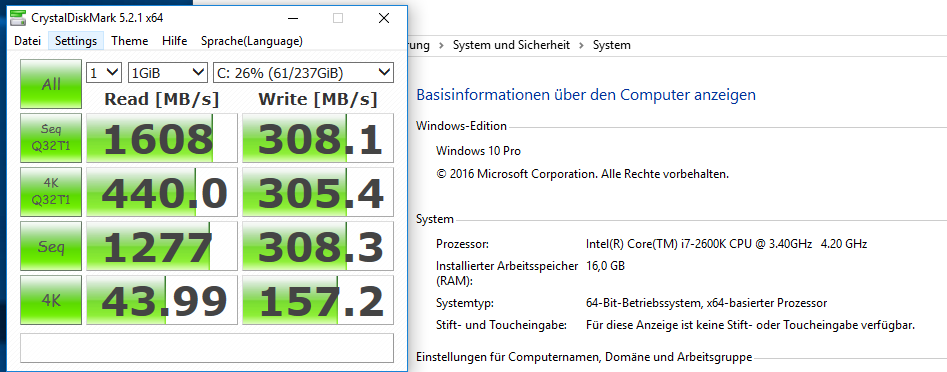The height and width of the screenshot is (372, 947).
Task: Click the Systemtyp value '64-Bit-Betriebssystem'
Action: pyautogui.click(x=706, y=303)
